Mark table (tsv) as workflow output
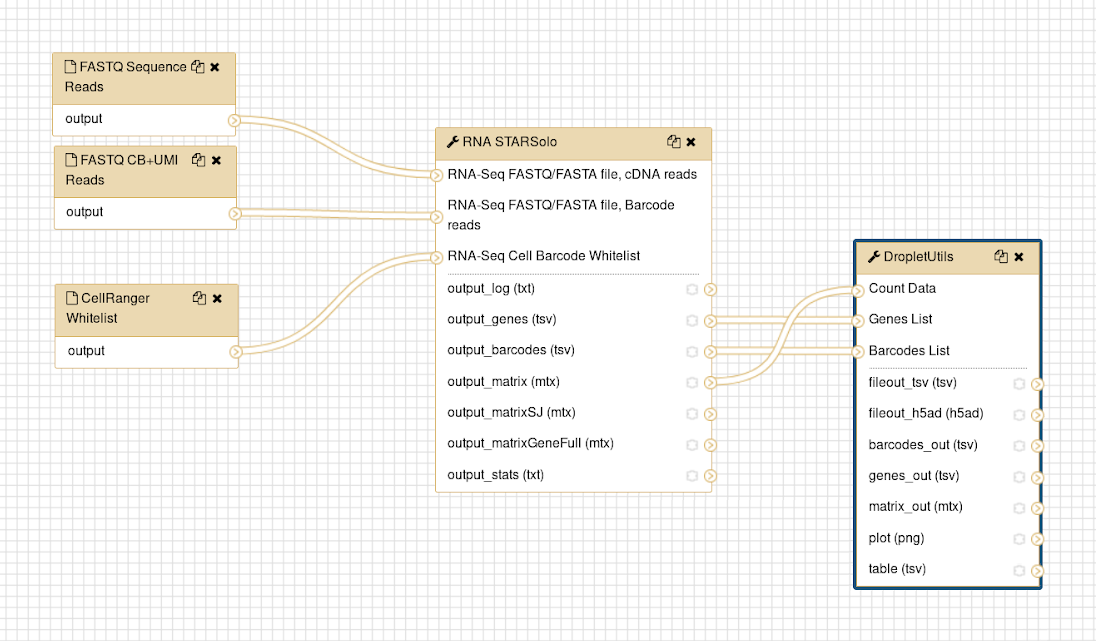Viewport: 1096px width, 641px height. pos(1019,570)
